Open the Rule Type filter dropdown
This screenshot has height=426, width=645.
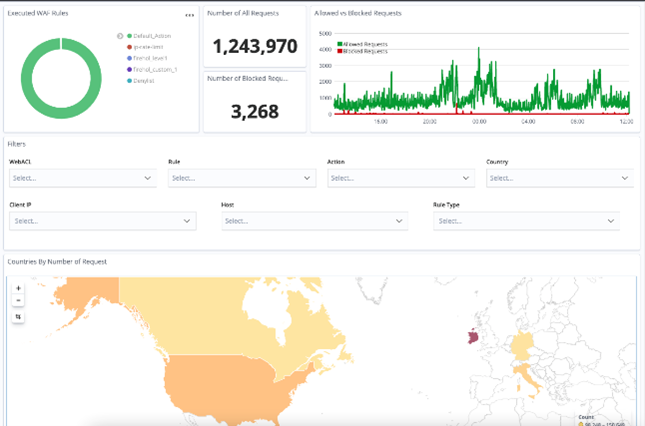(526, 221)
